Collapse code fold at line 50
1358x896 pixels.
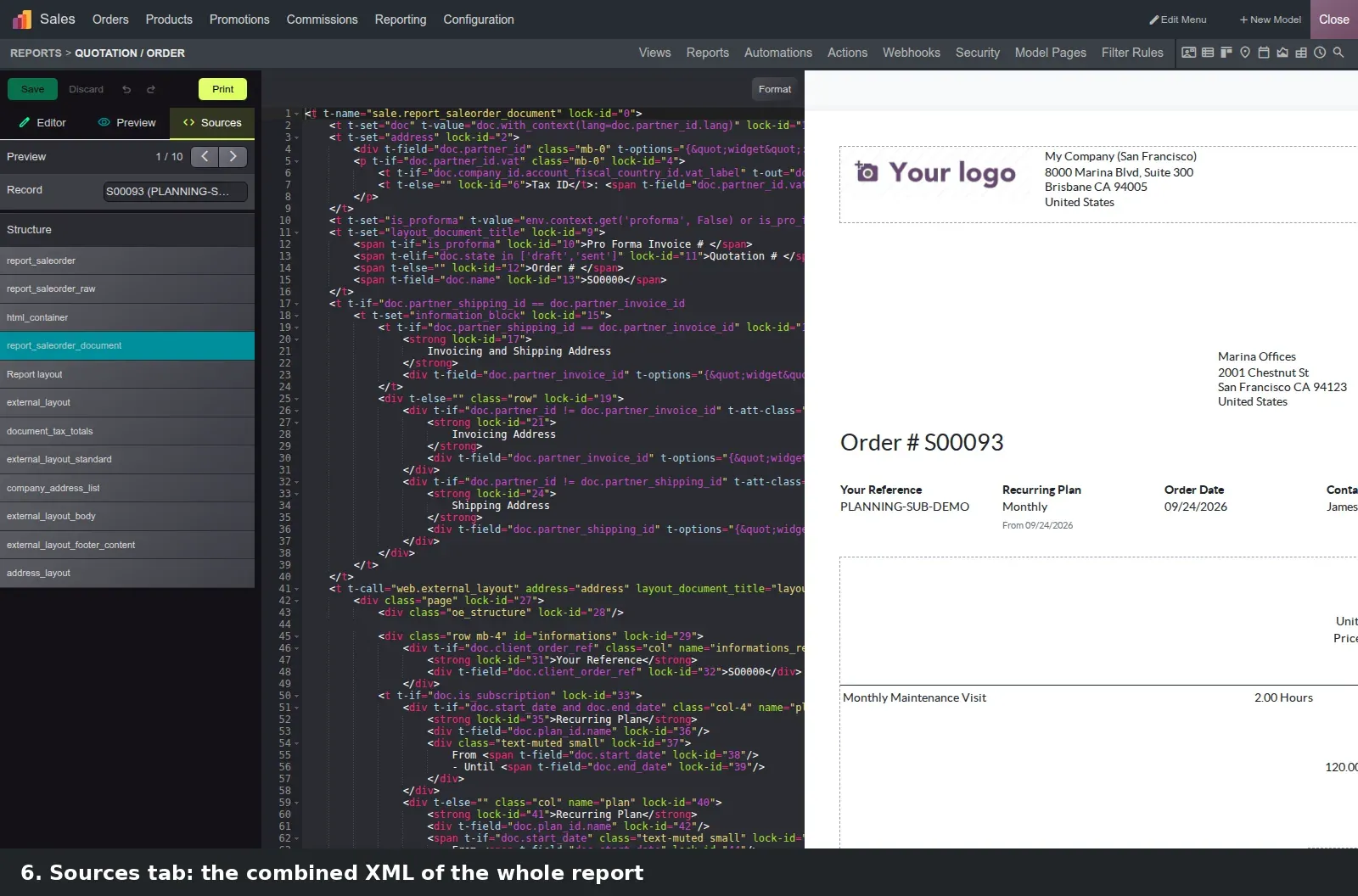tap(297, 696)
